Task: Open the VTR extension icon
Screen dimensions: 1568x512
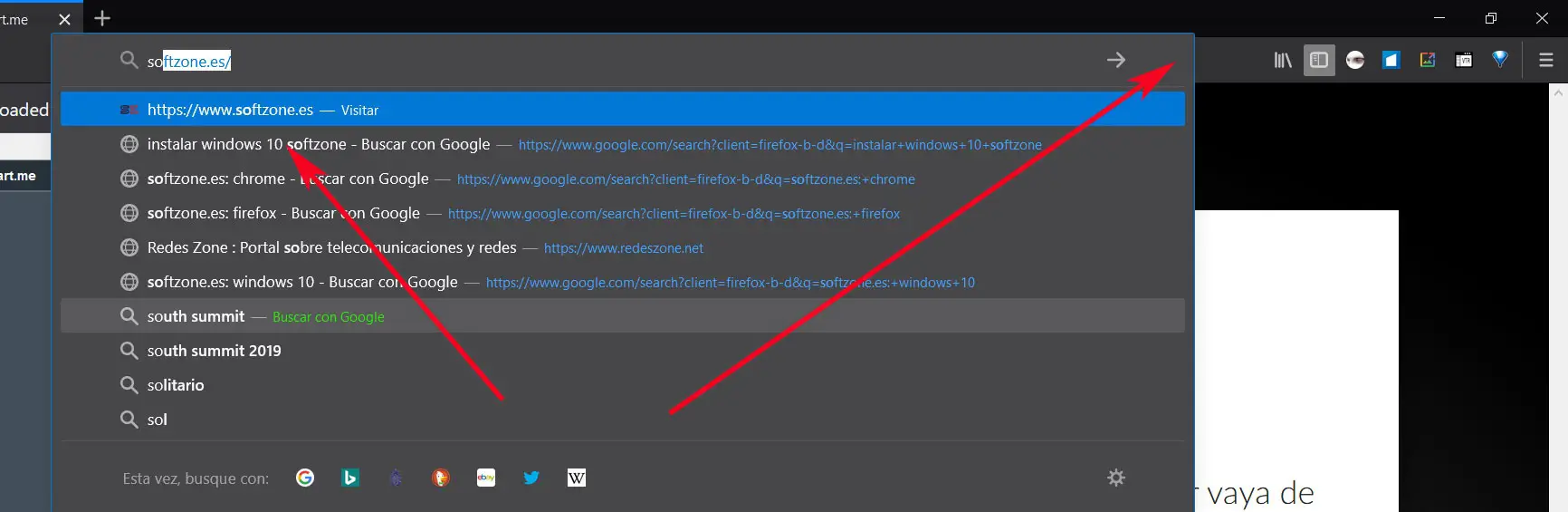Action: (x=1464, y=60)
